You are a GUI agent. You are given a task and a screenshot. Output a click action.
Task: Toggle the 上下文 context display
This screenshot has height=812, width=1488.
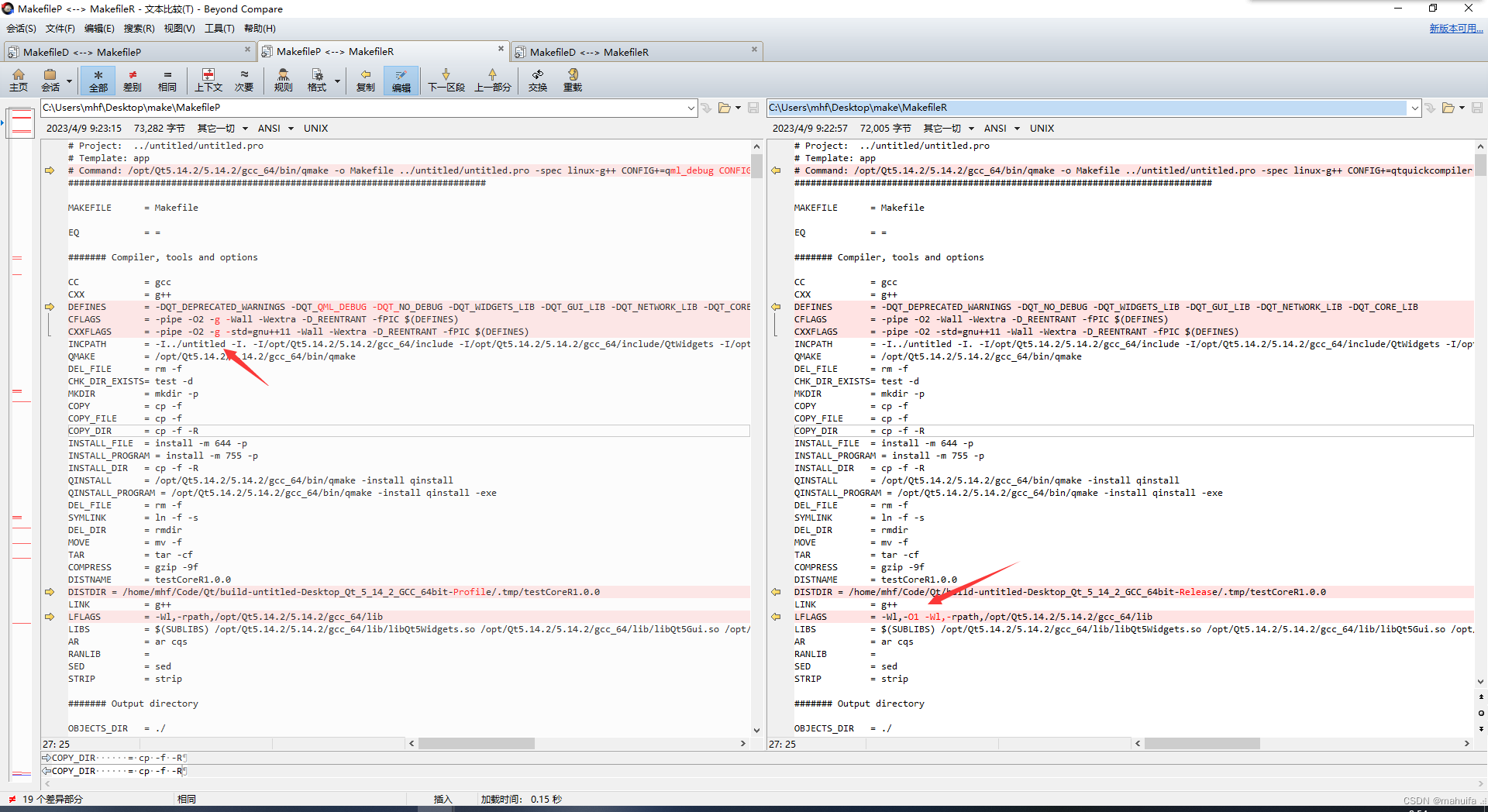pyautogui.click(x=208, y=80)
